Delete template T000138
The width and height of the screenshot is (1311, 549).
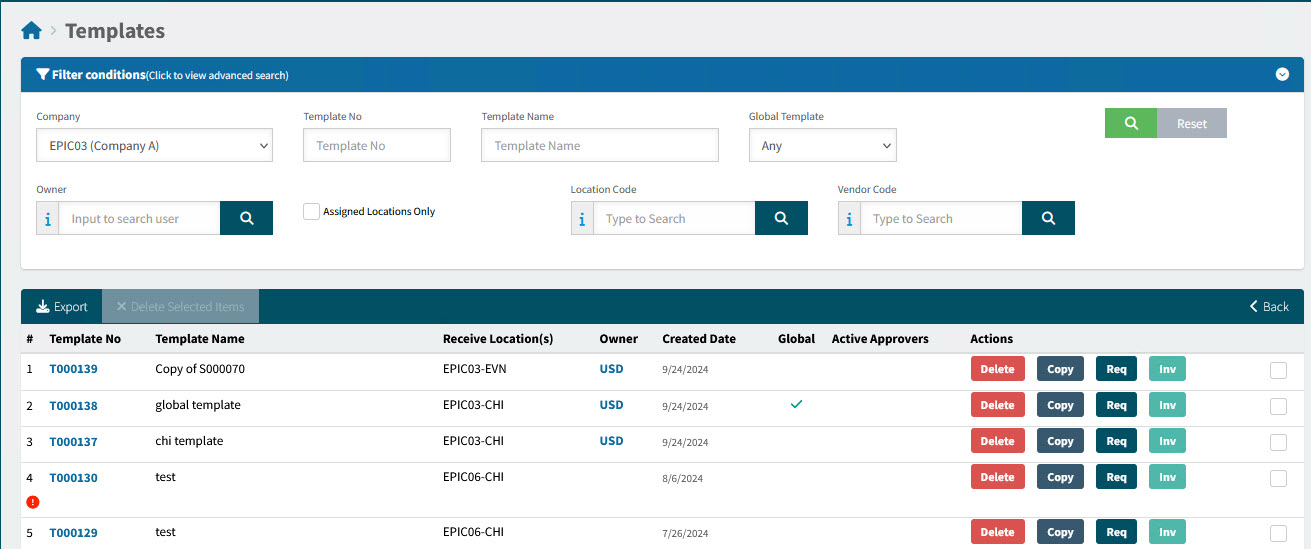[997, 405]
